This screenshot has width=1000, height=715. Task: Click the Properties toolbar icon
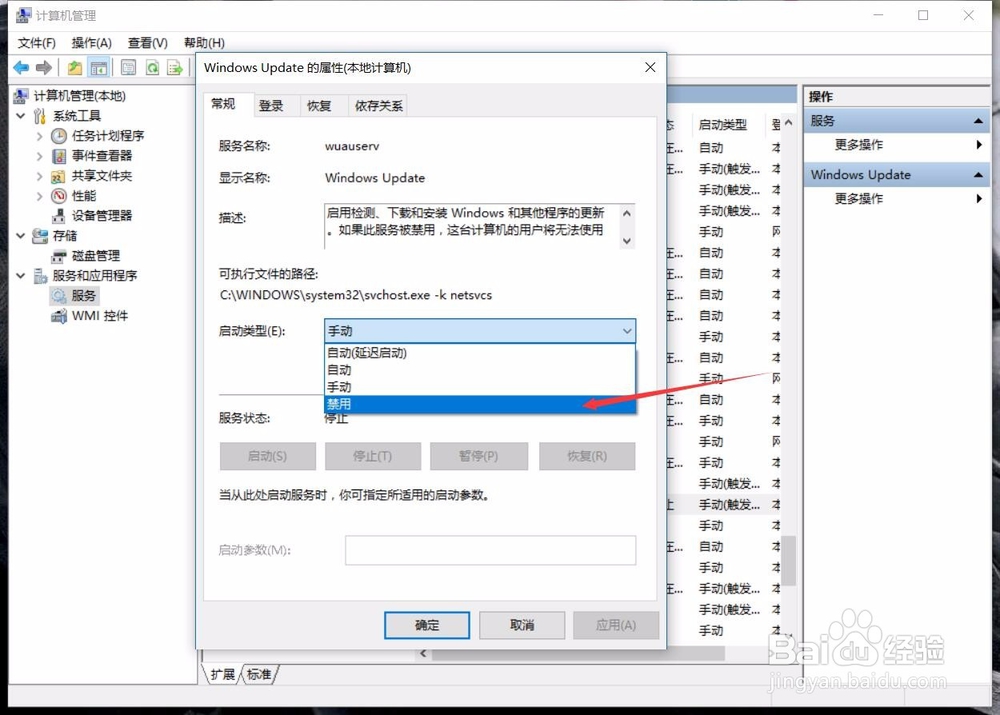pos(128,67)
